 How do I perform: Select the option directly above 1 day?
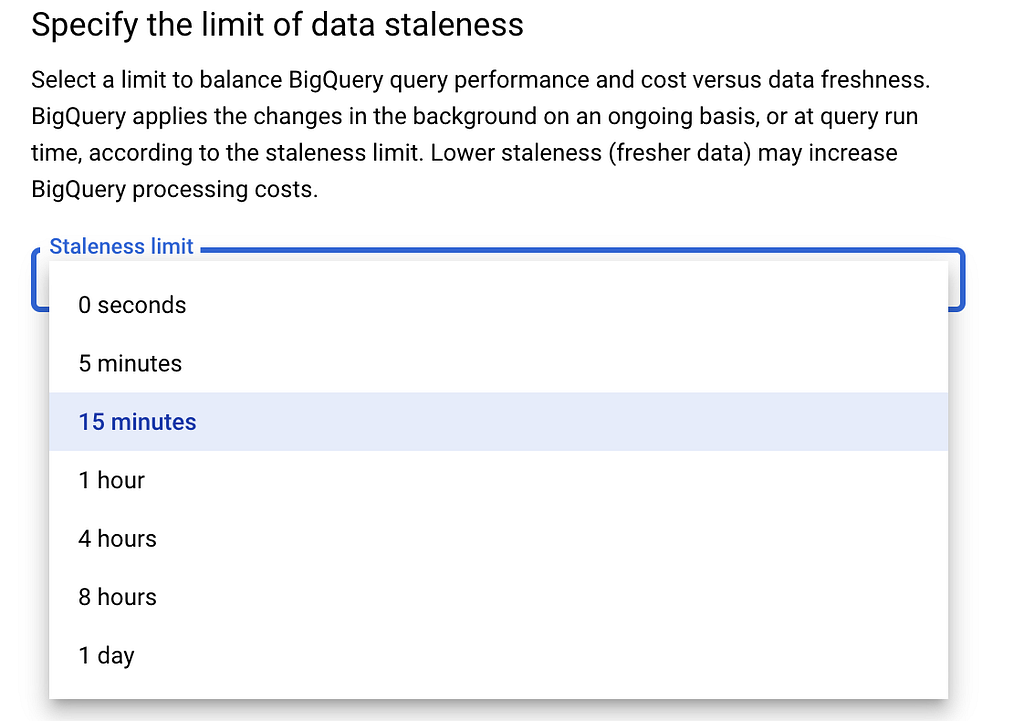(x=117, y=597)
